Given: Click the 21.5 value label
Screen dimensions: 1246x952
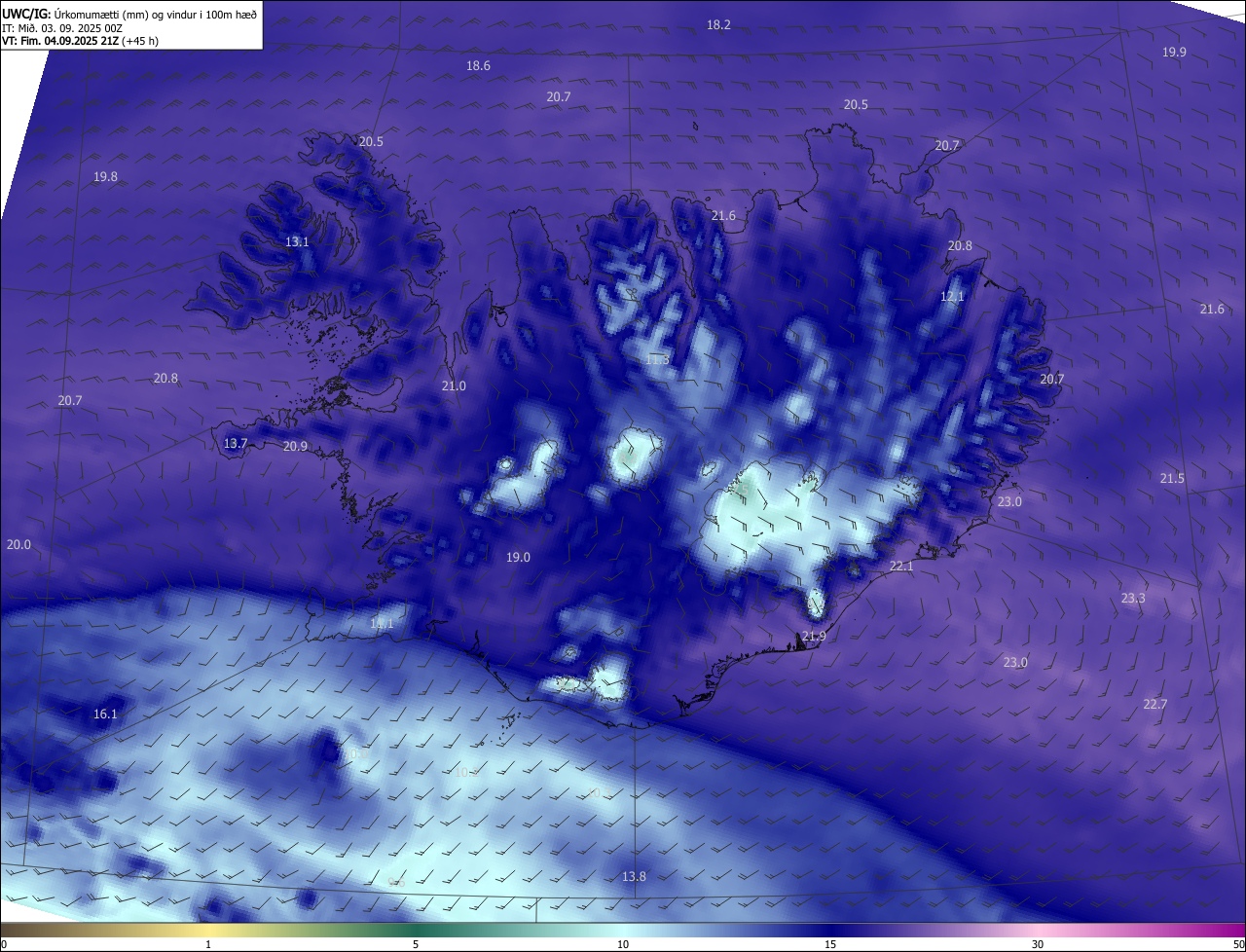Looking at the screenshot, I should point(1172,478).
